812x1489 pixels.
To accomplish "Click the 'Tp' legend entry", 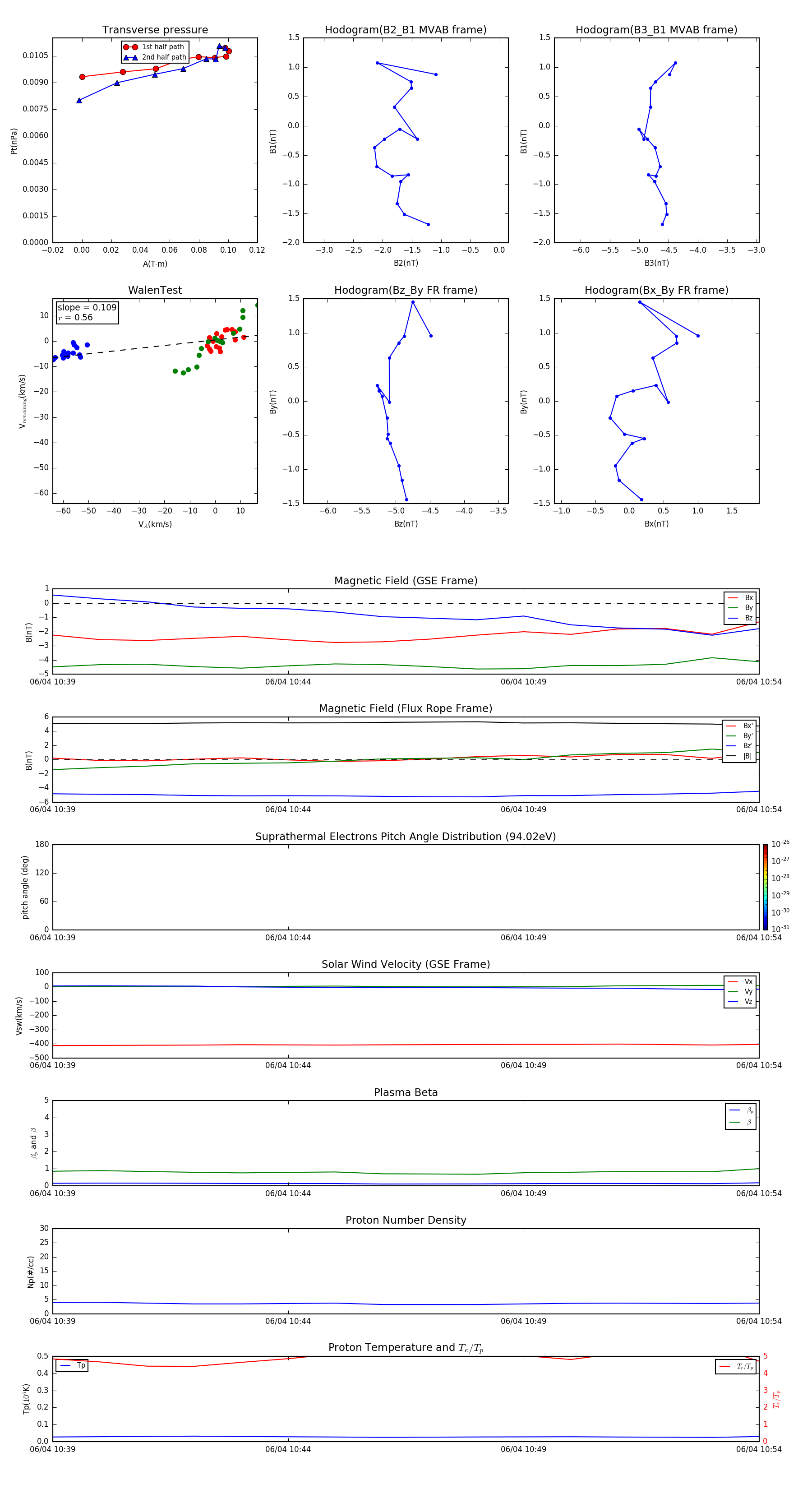I will coord(72,1366).
